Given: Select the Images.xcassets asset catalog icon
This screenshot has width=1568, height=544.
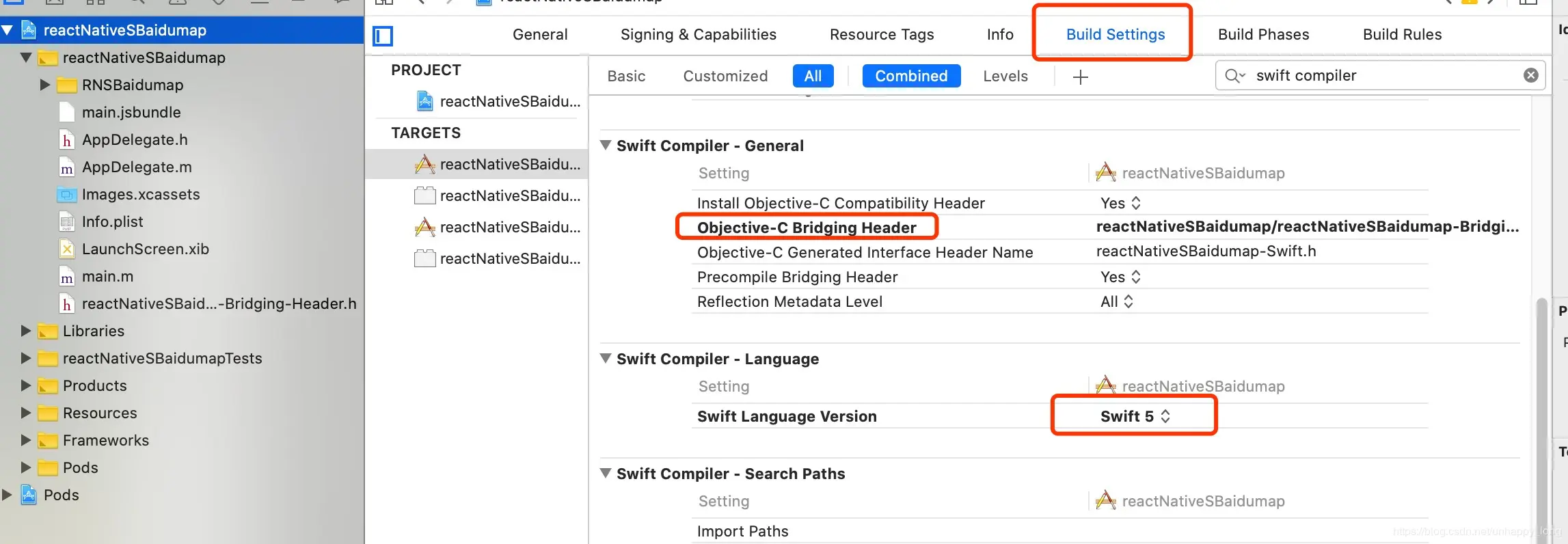Looking at the screenshot, I should 67,195.
